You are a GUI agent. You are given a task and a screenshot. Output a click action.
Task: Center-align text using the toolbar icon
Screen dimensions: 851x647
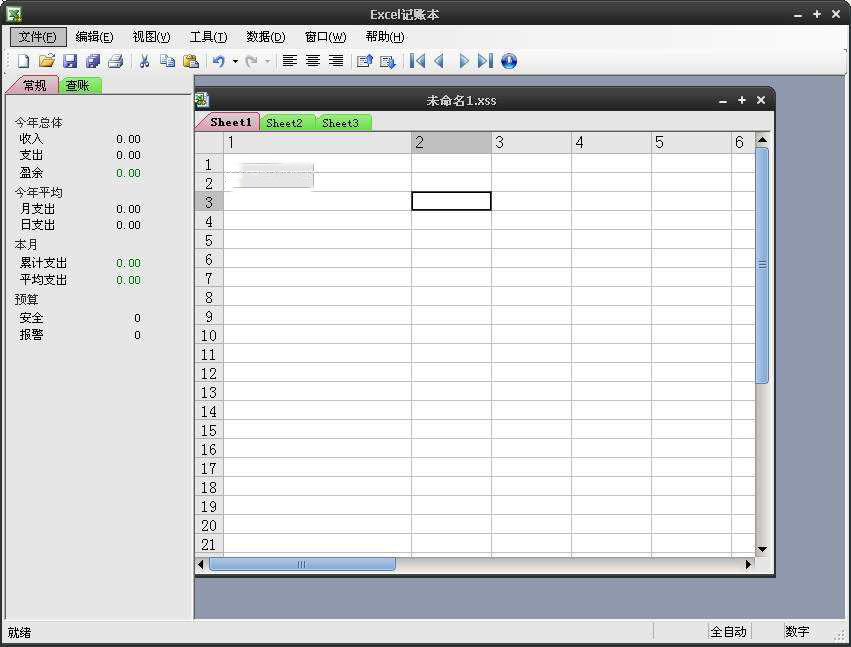coord(313,61)
